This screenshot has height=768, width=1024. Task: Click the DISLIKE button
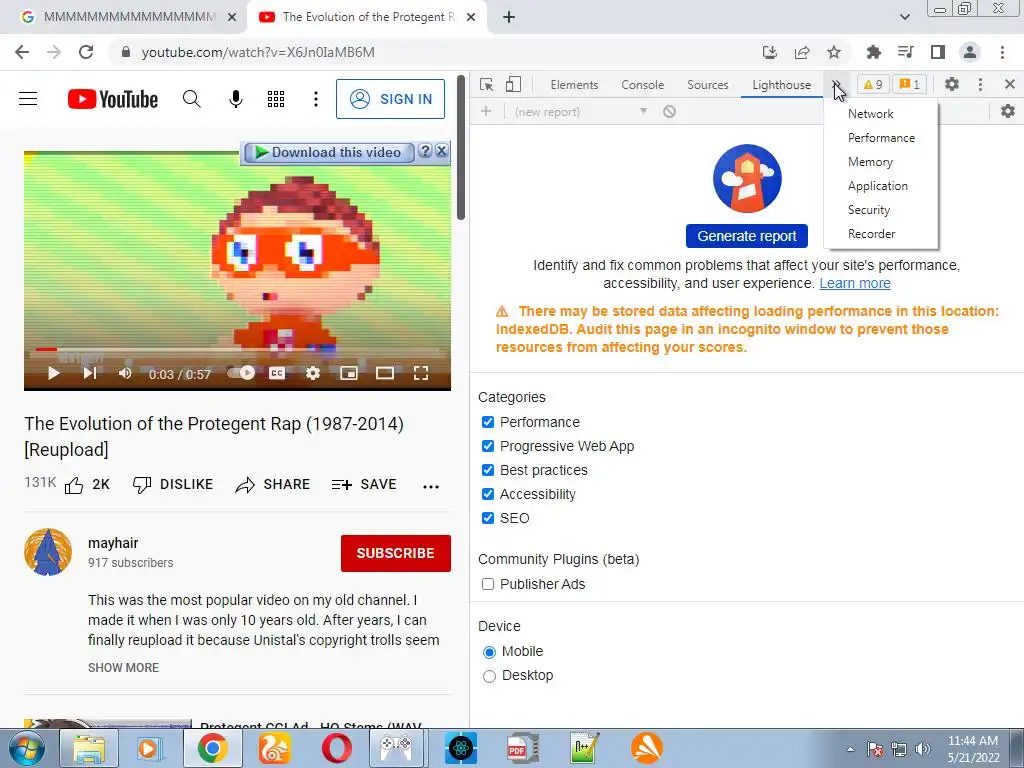pyautogui.click(x=172, y=485)
